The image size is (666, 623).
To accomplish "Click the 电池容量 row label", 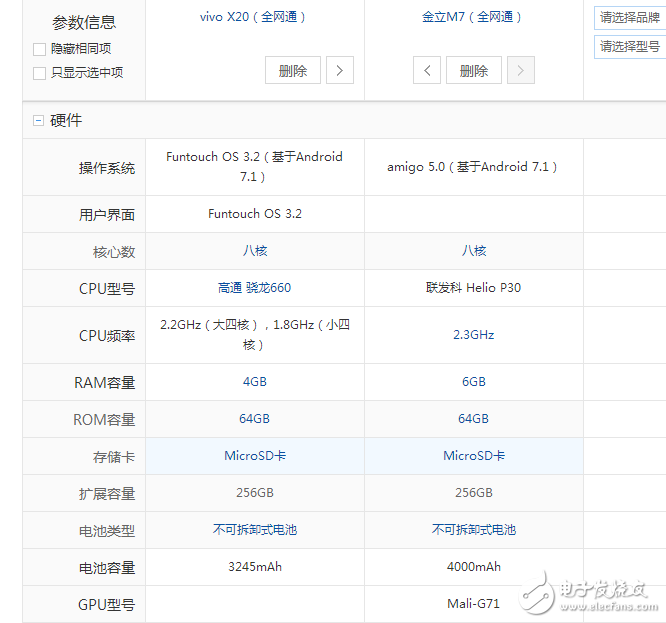I will [x=107, y=568].
